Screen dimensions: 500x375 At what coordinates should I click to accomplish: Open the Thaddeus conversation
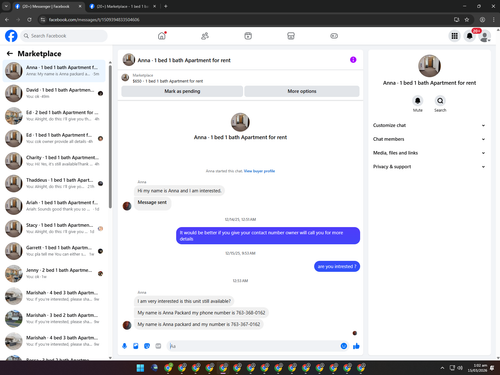[x=54, y=183]
